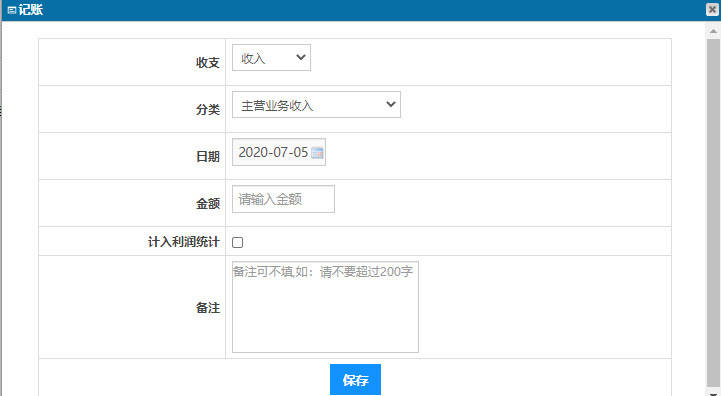The image size is (721, 396).
Task: Click the 备注 field label
Action: (208, 308)
